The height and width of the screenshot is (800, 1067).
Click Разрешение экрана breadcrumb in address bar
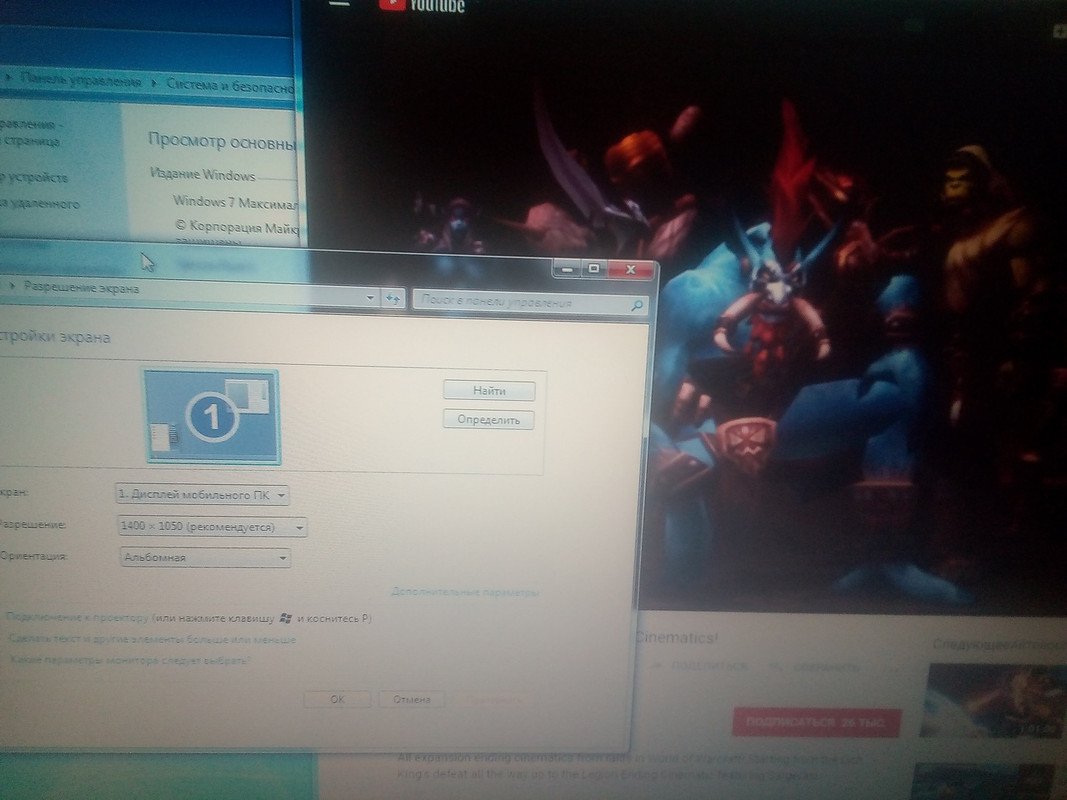[x=81, y=288]
